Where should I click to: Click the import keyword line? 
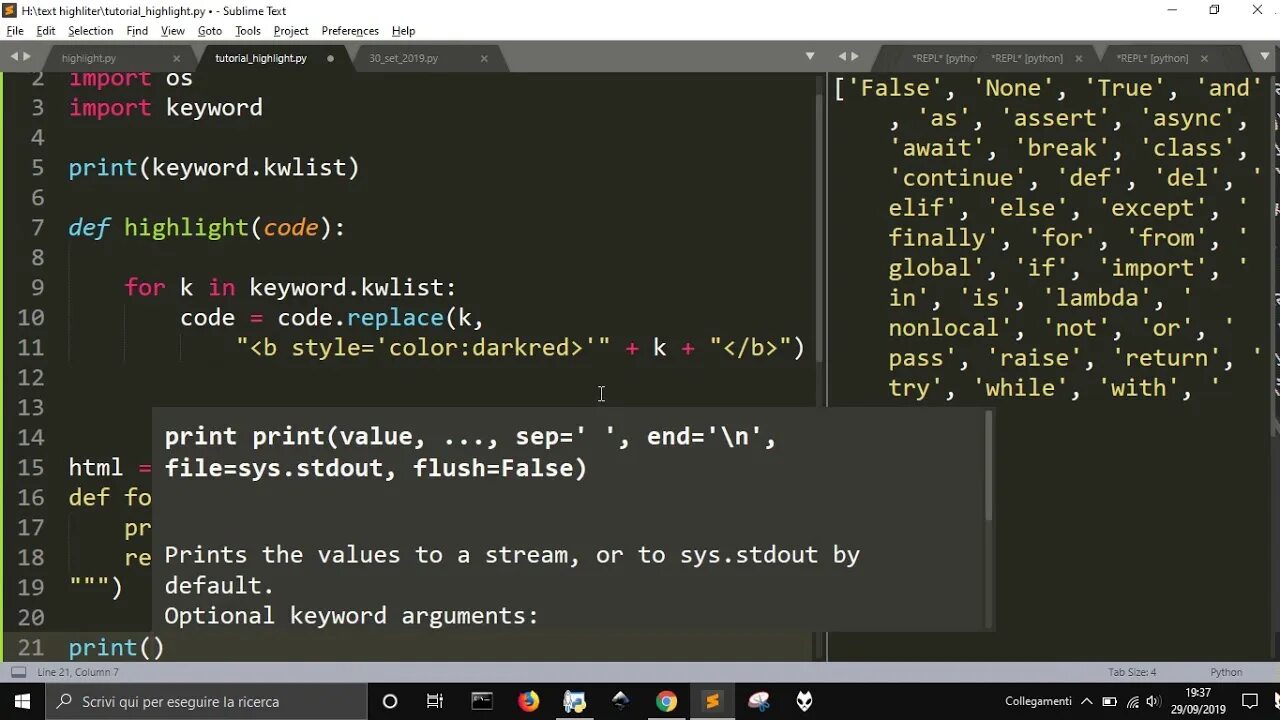pyautogui.click(x=166, y=107)
